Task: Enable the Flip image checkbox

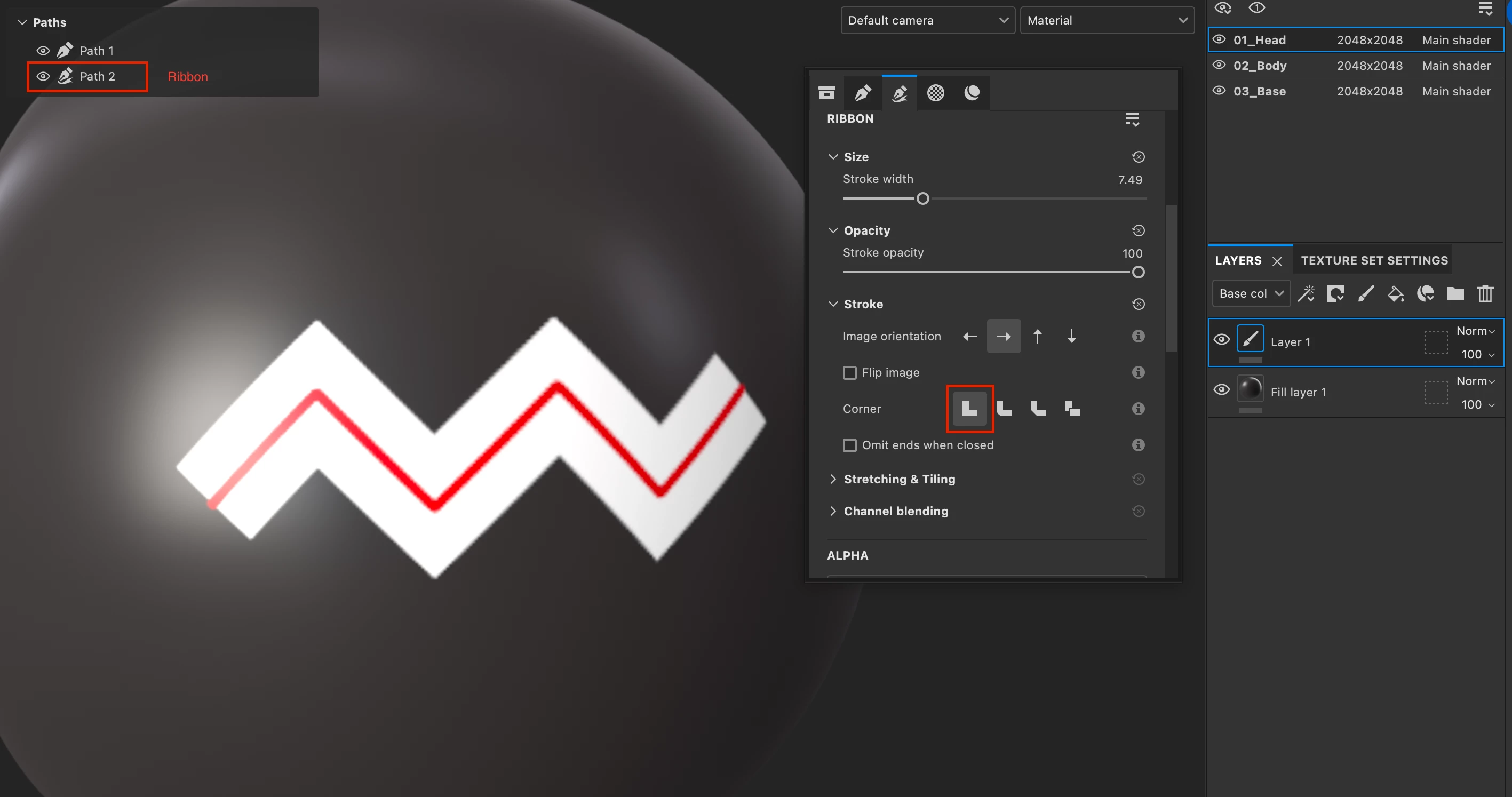Action: pyautogui.click(x=849, y=373)
